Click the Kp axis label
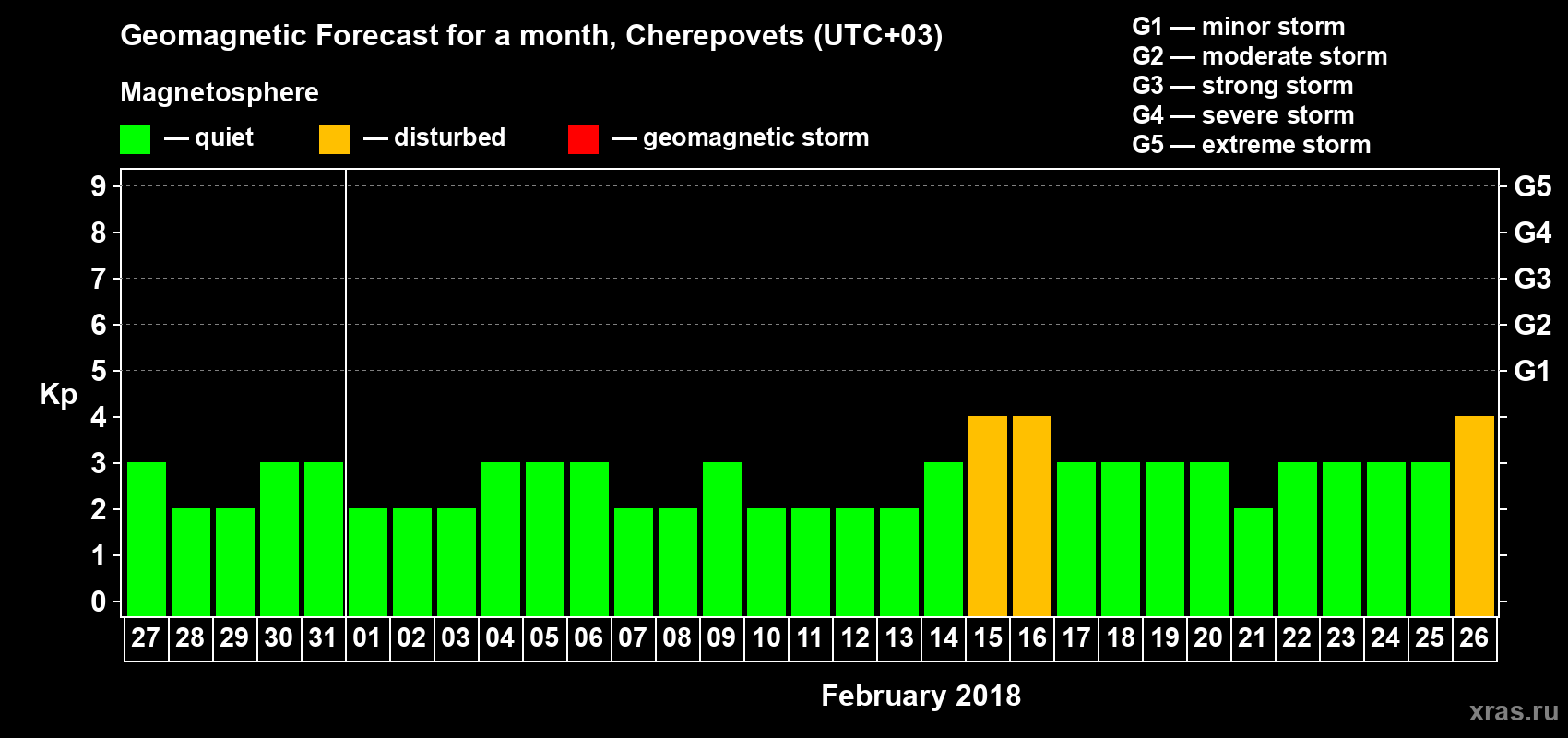 [x=58, y=395]
